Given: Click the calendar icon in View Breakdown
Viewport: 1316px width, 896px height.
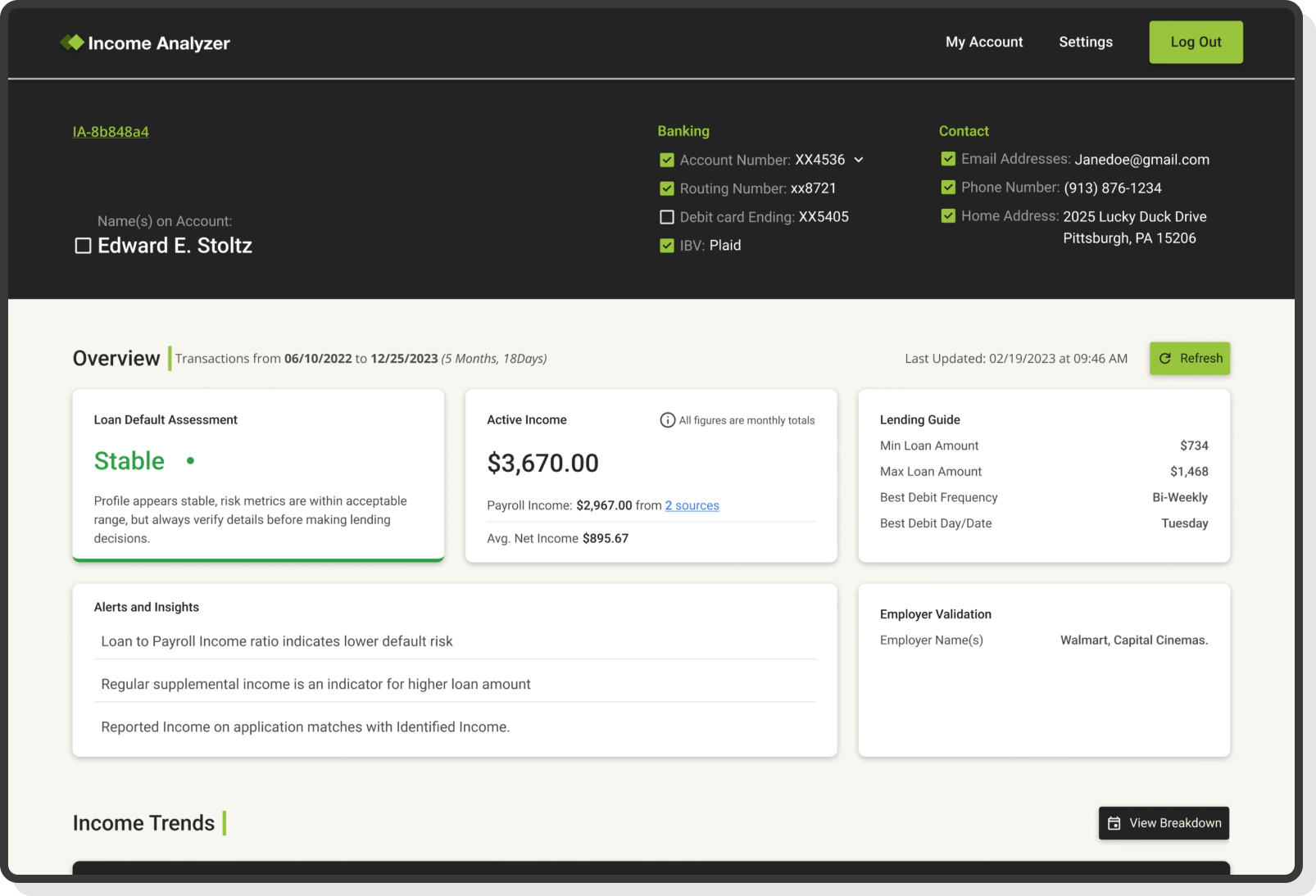Looking at the screenshot, I should click(1114, 823).
